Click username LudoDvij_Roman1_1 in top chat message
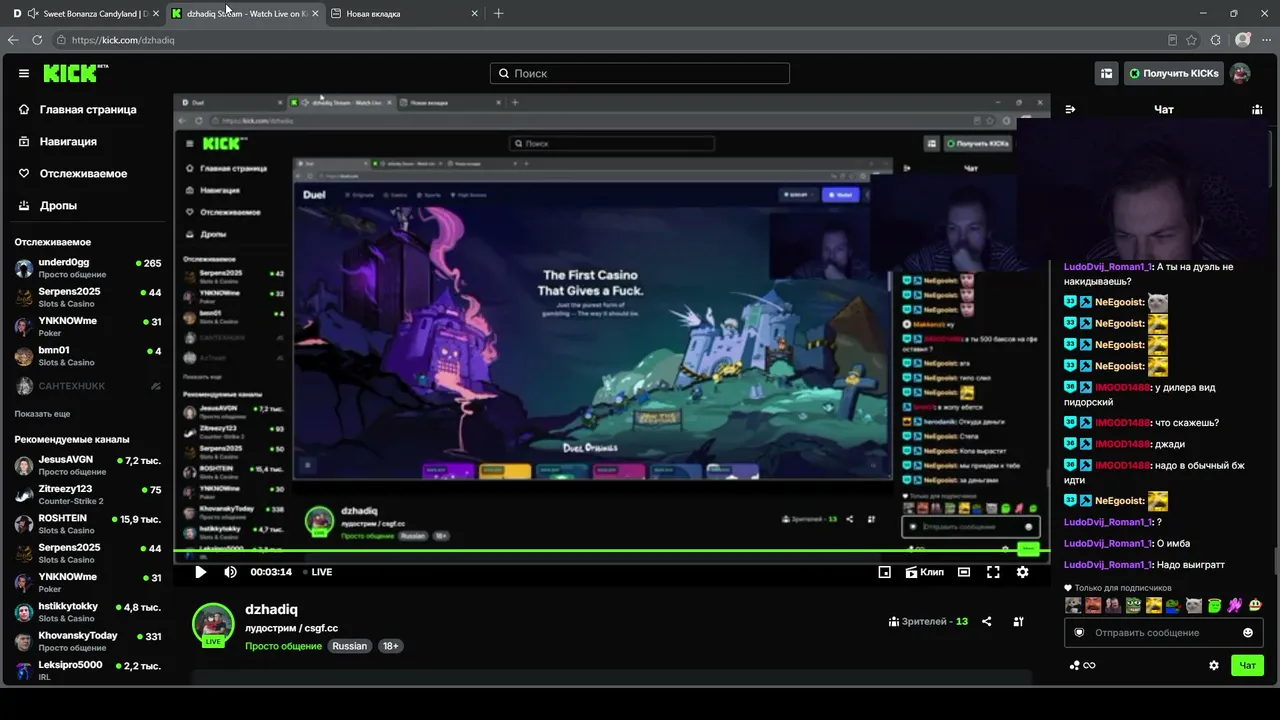This screenshot has height=720, width=1280. [x=1108, y=267]
